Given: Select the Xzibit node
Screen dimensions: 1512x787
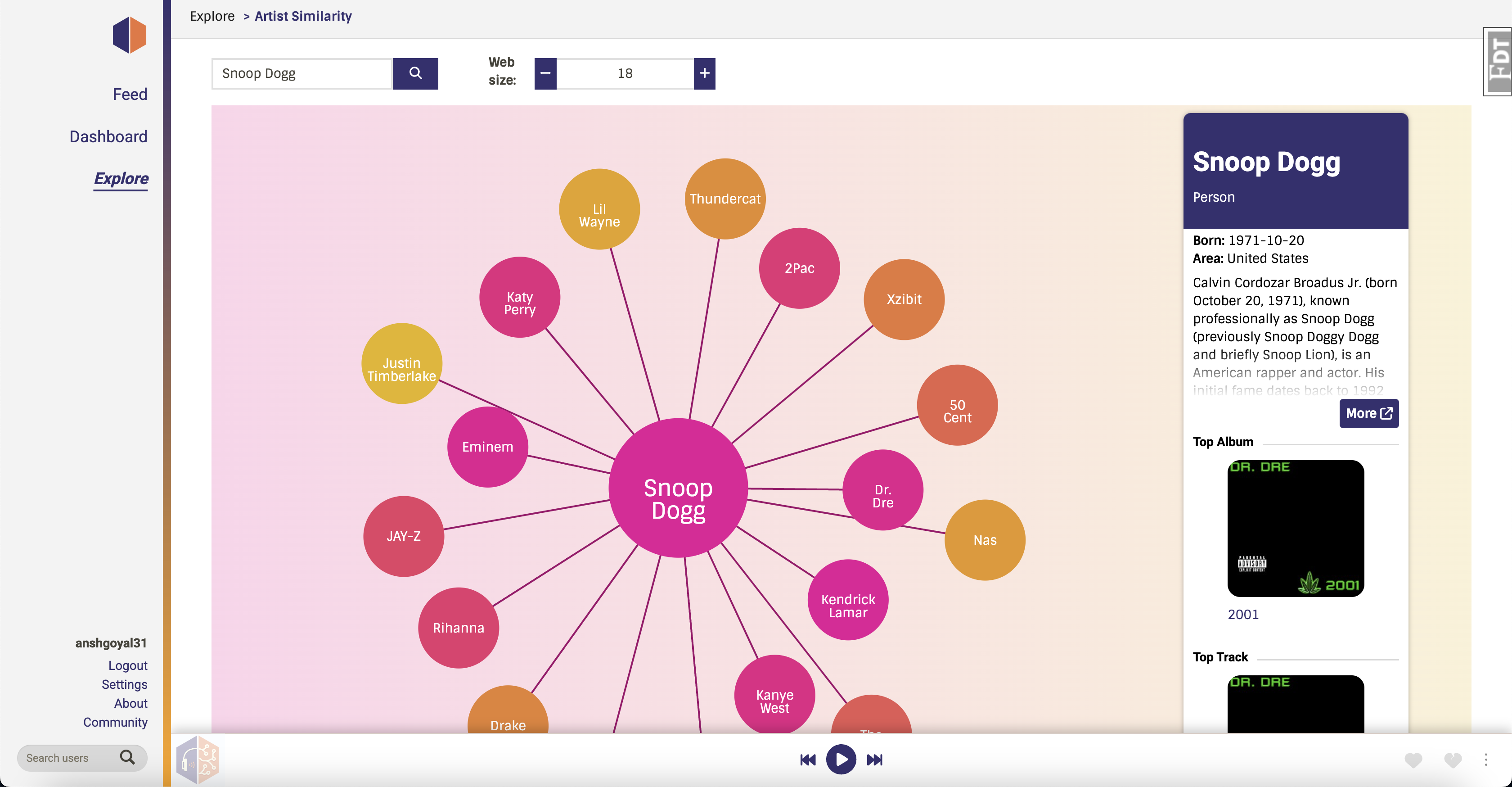Looking at the screenshot, I should 904,299.
